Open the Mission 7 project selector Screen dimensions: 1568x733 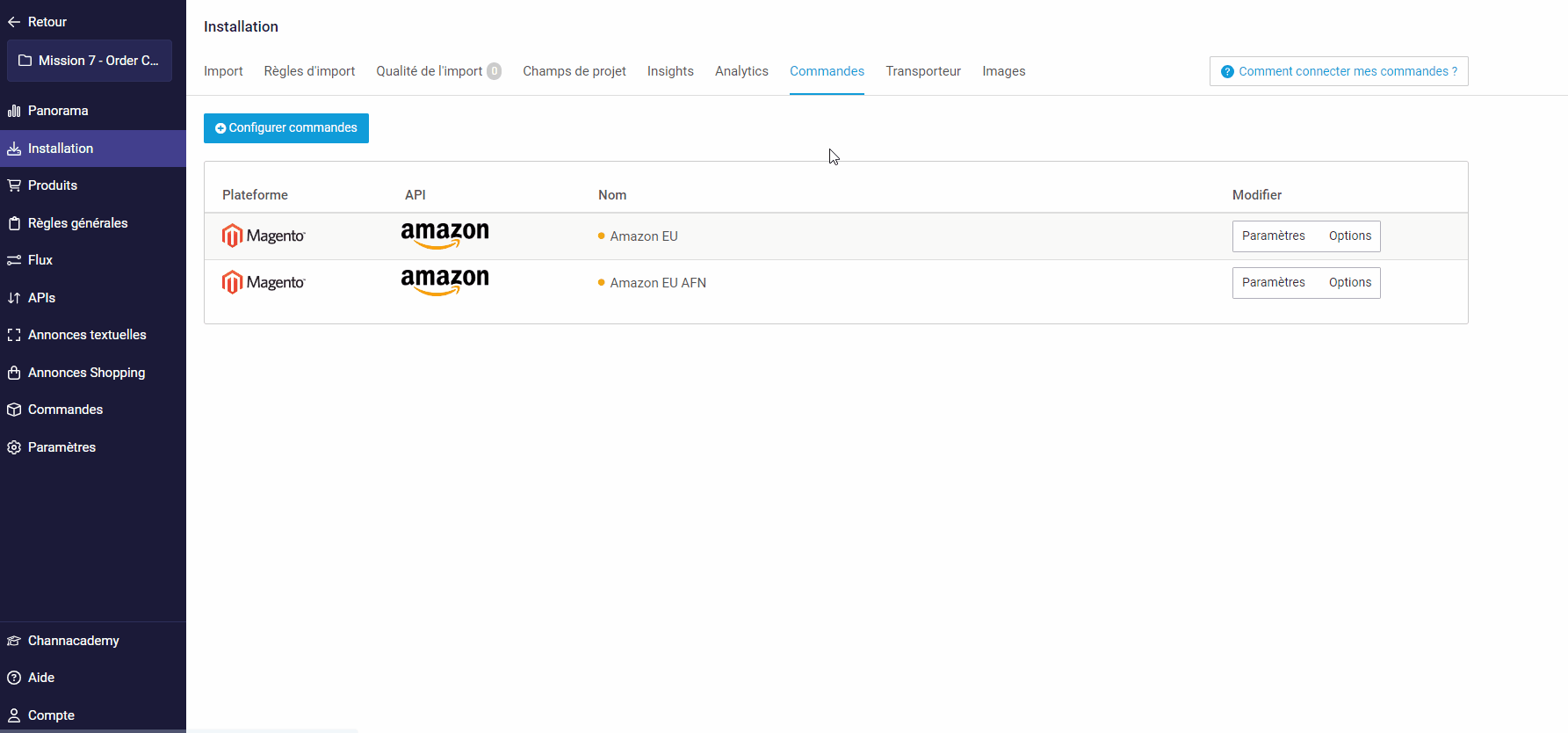[90, 61]
